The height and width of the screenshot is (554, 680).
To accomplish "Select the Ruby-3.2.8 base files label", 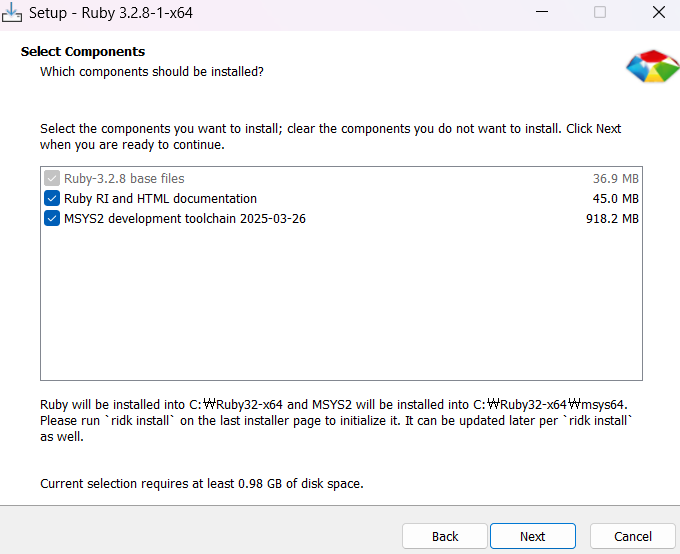I will pyautogui.click(x=124, y=179).
